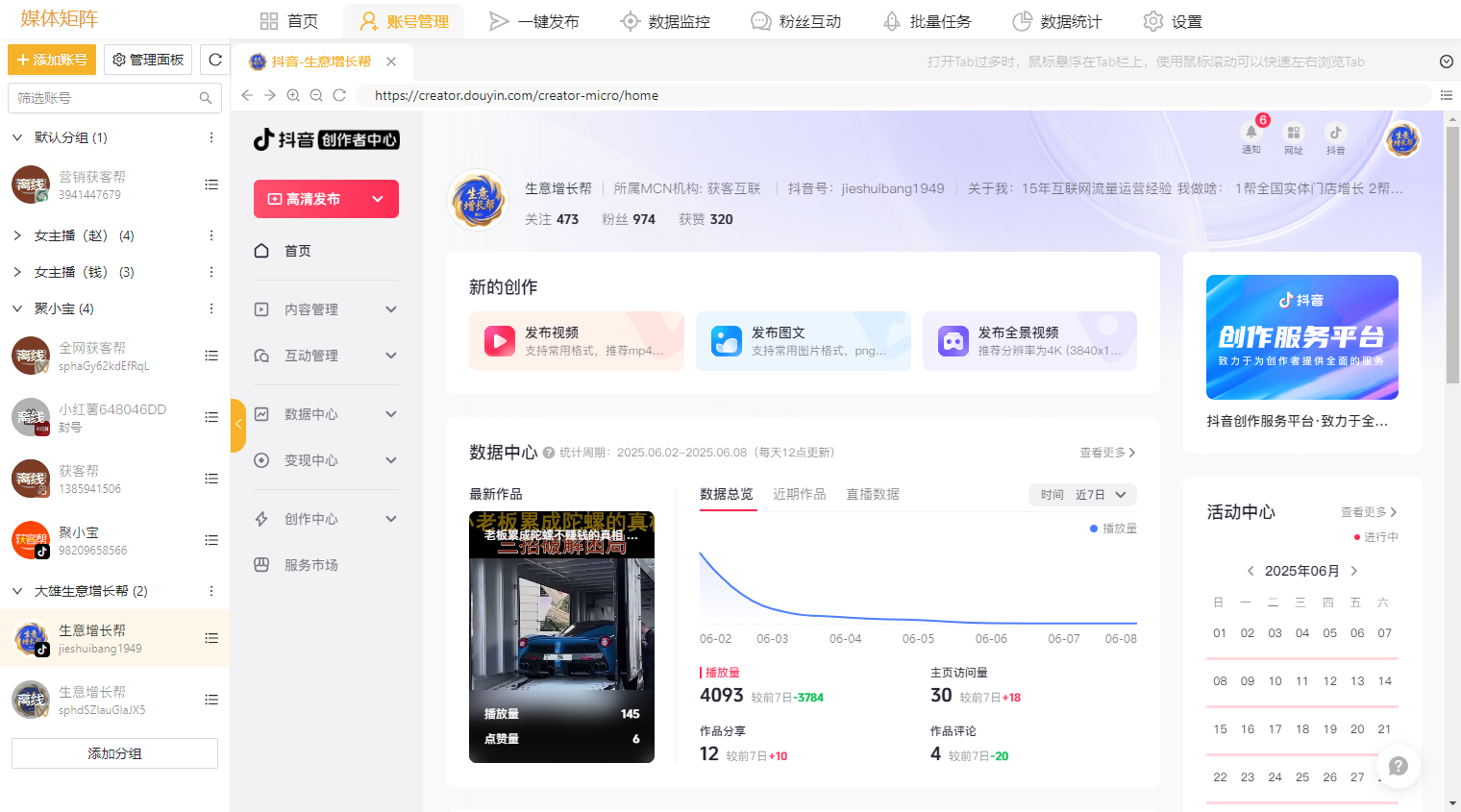Click the 发布图文 card

(x=804, y=341)
